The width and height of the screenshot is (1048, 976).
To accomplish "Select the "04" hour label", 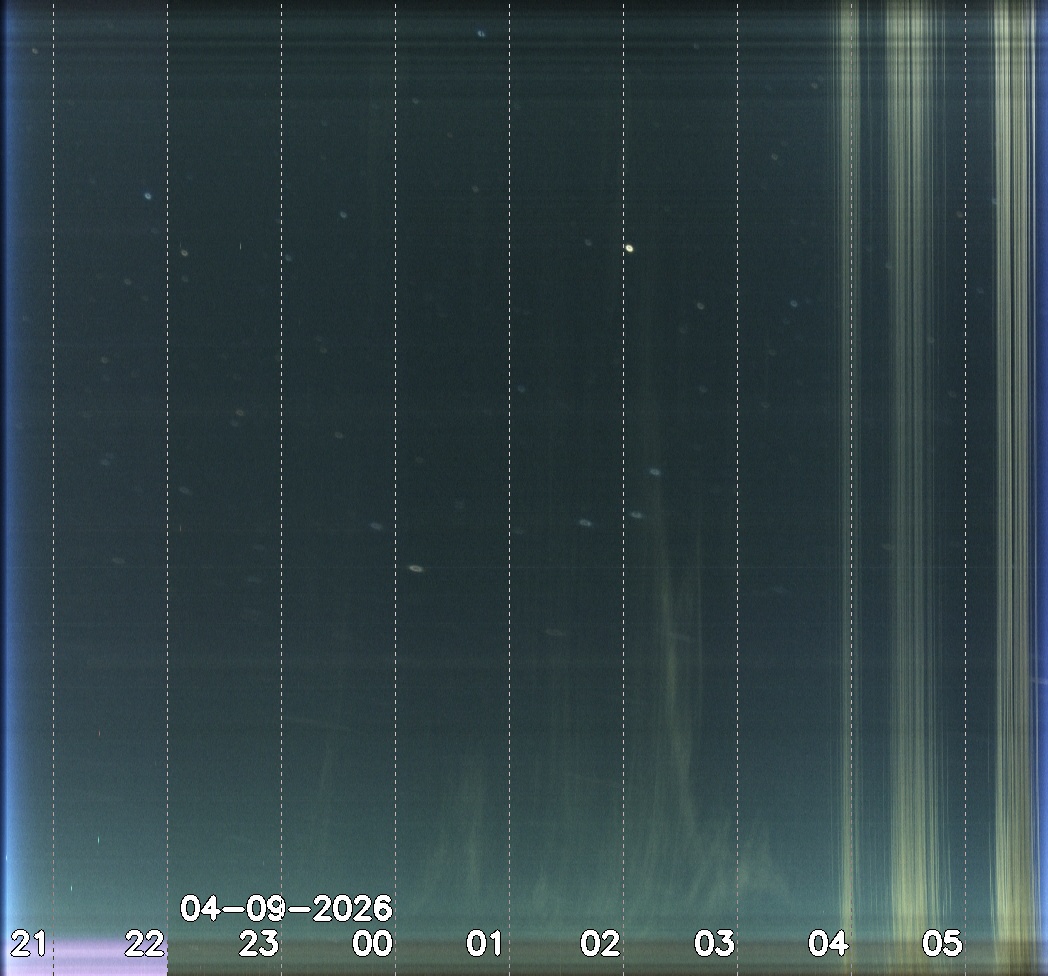I will (829, 943).
